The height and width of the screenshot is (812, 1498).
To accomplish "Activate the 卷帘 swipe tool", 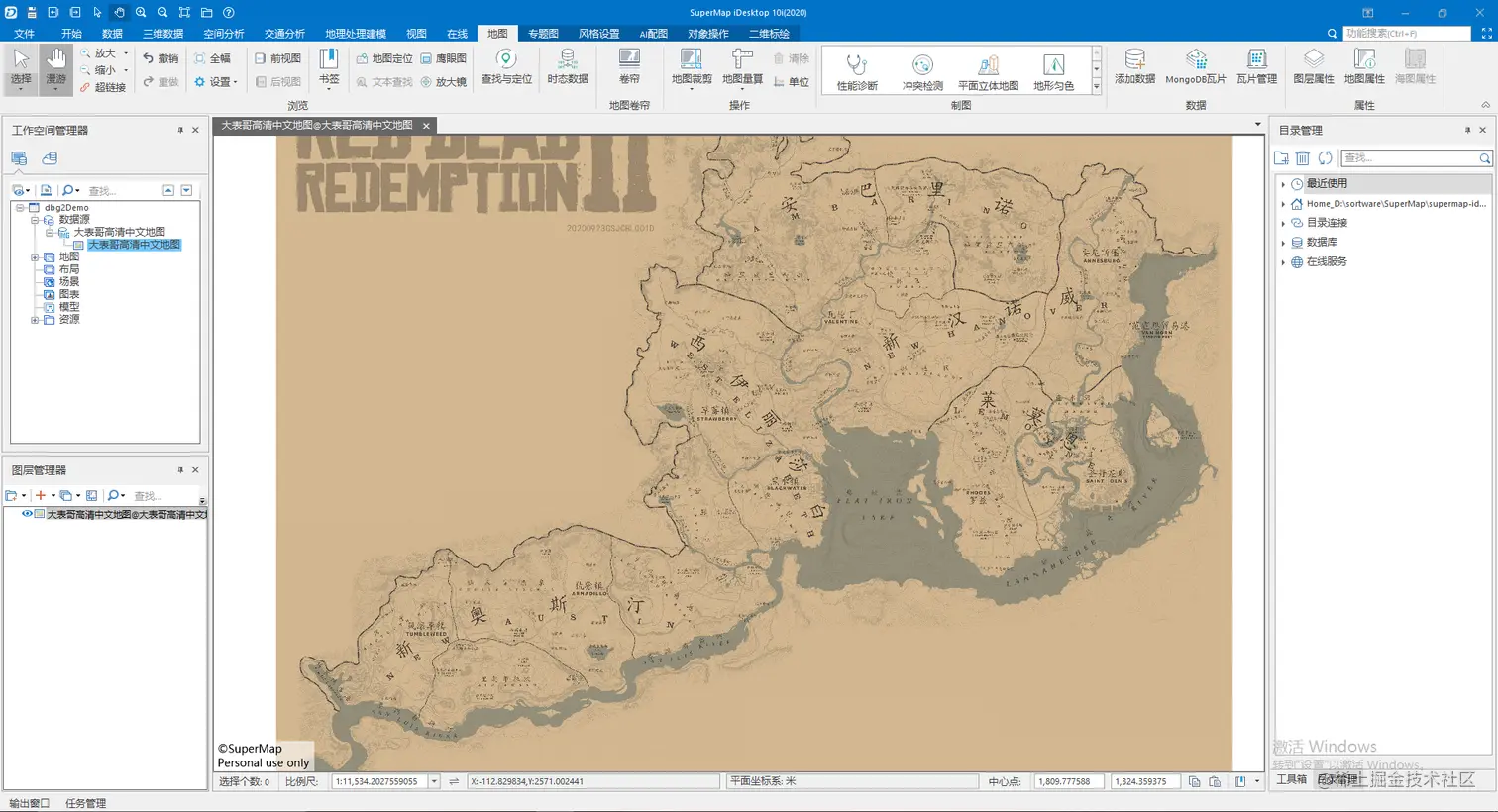I will (629, 67).
